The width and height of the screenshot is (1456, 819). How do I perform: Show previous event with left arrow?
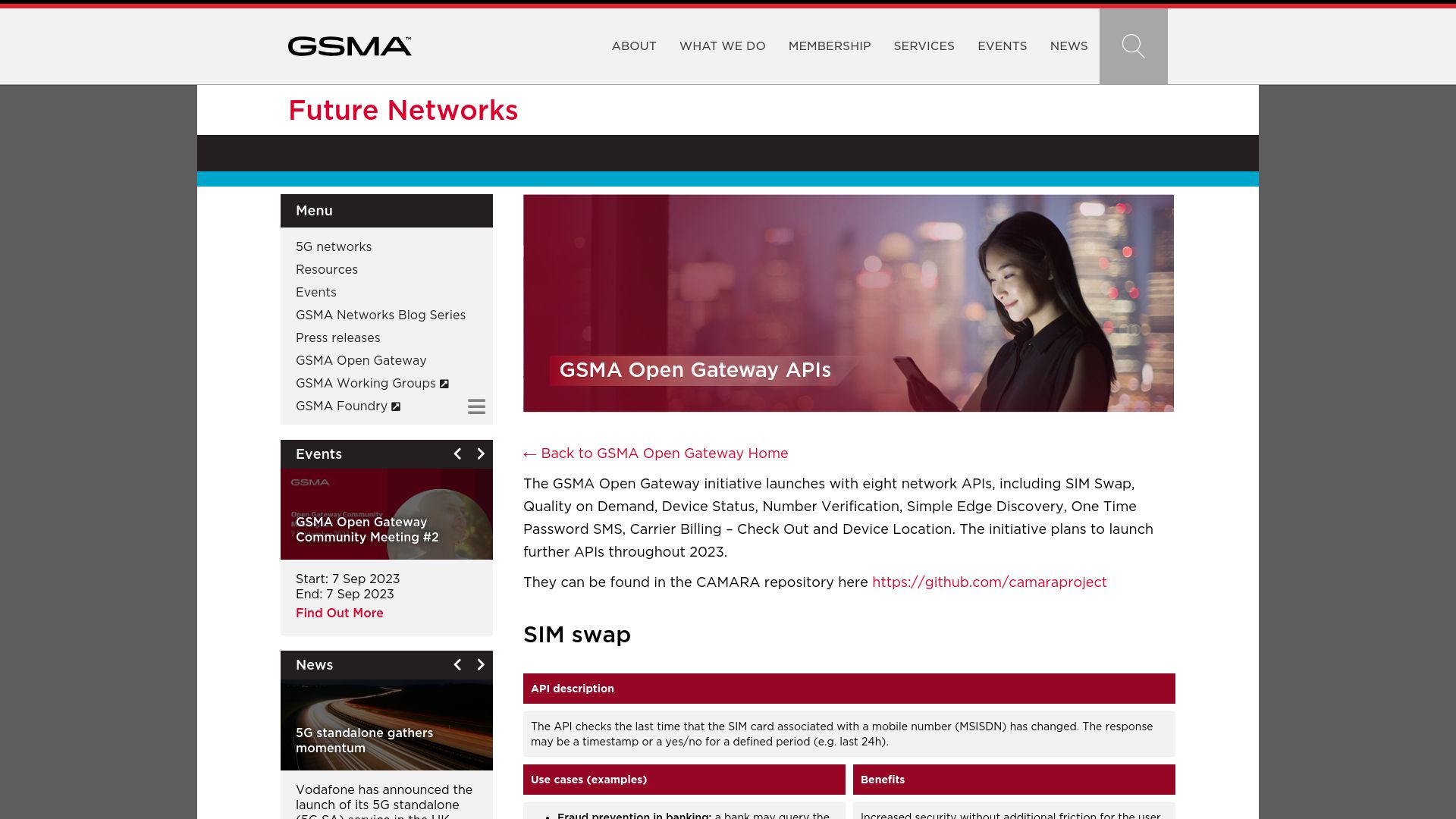tap(457, 453)
